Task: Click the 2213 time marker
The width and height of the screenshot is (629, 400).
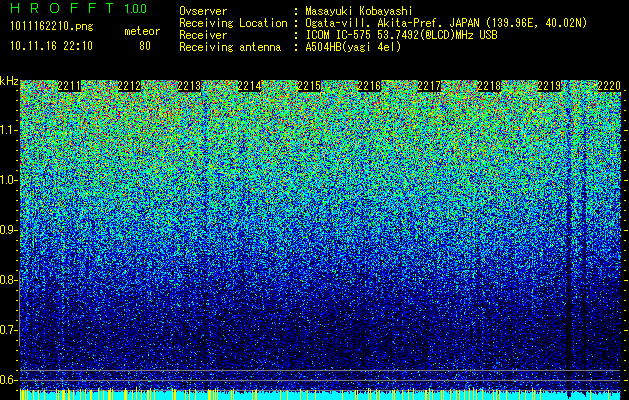Action: click(x=189, y=86)
